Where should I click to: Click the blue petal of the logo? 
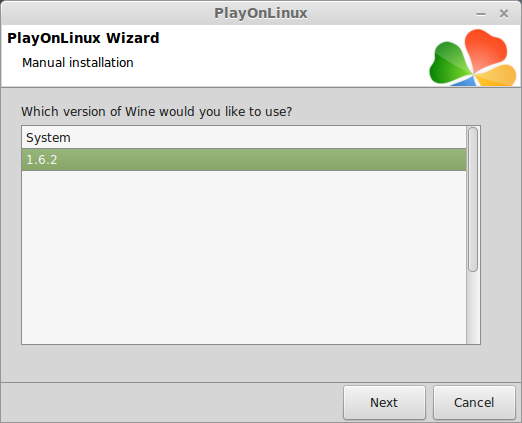pyautogui.click(x=463, y=81)
